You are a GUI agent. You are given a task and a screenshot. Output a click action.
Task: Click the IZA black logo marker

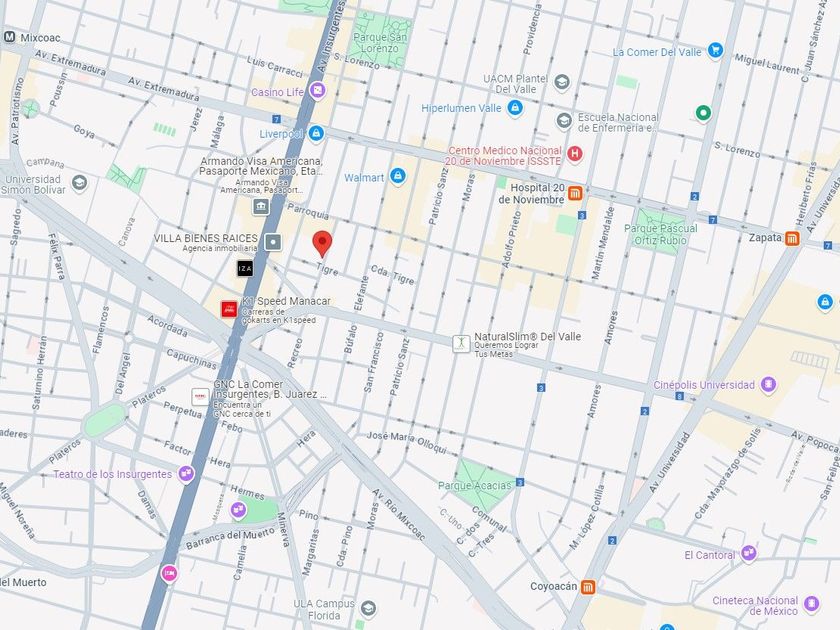coord(245,268)
